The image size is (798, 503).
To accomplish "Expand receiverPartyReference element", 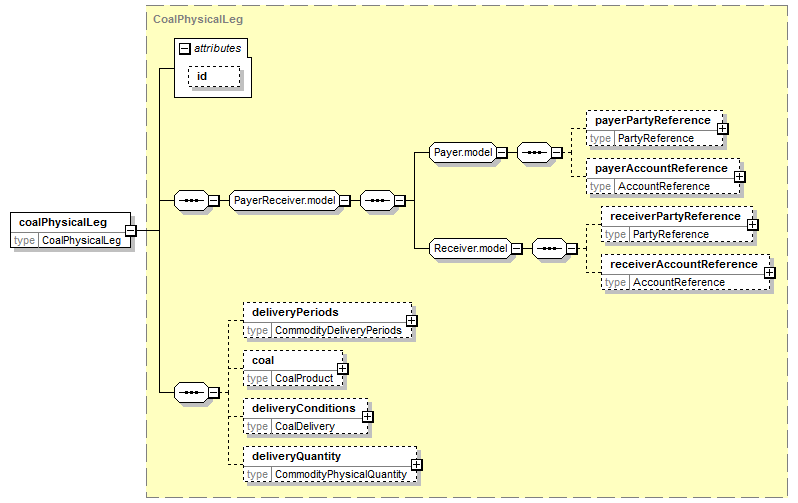I will click(752, 225).
